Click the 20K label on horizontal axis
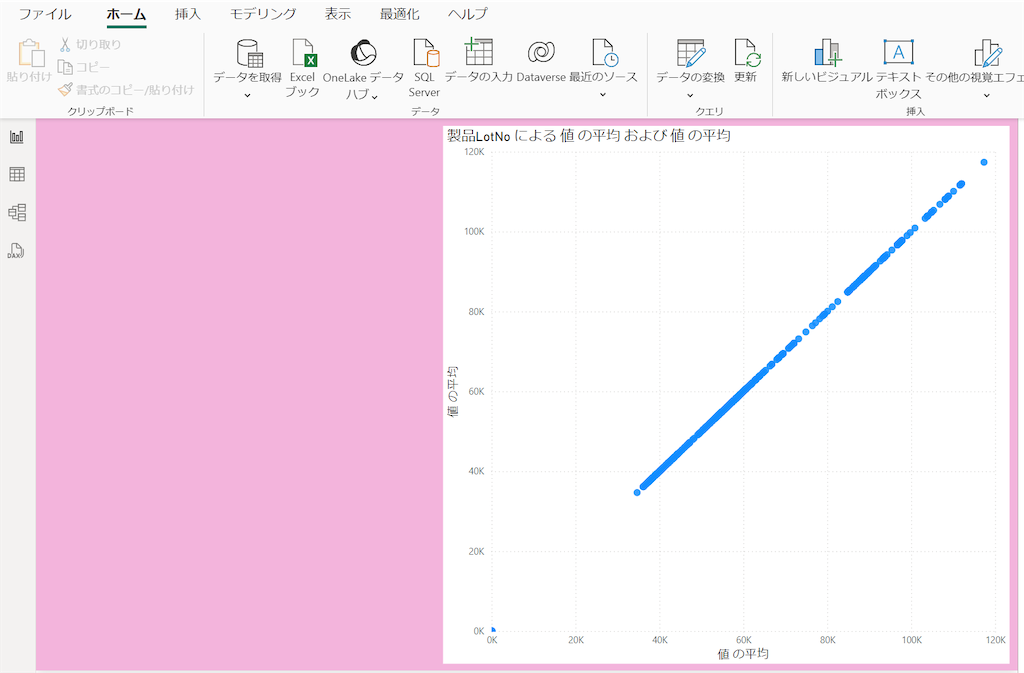Screen dimensions: 1024x673 click(x=576, y=640)
